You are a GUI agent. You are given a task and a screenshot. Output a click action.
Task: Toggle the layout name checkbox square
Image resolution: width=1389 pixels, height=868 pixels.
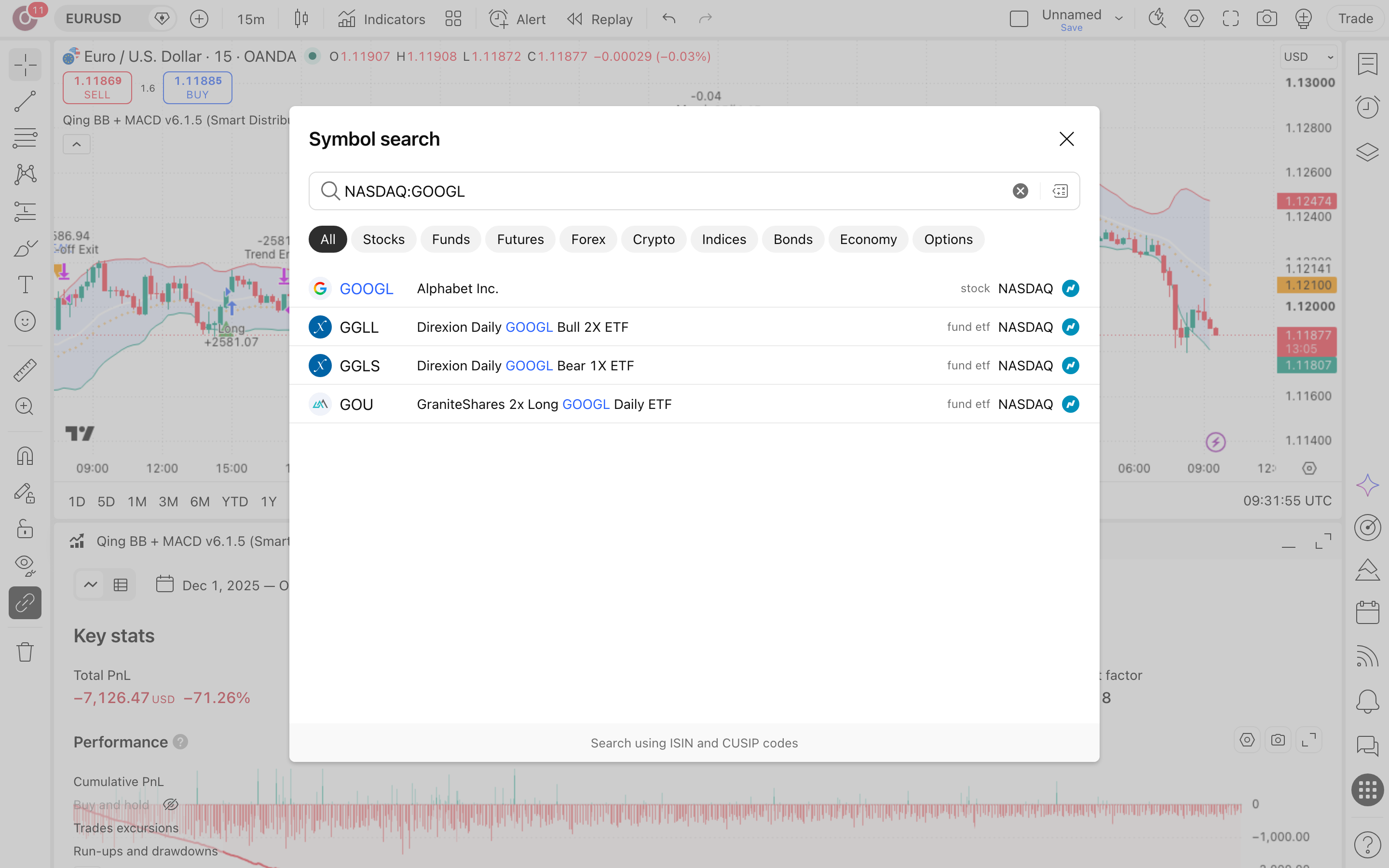[x=1019, y=19]
